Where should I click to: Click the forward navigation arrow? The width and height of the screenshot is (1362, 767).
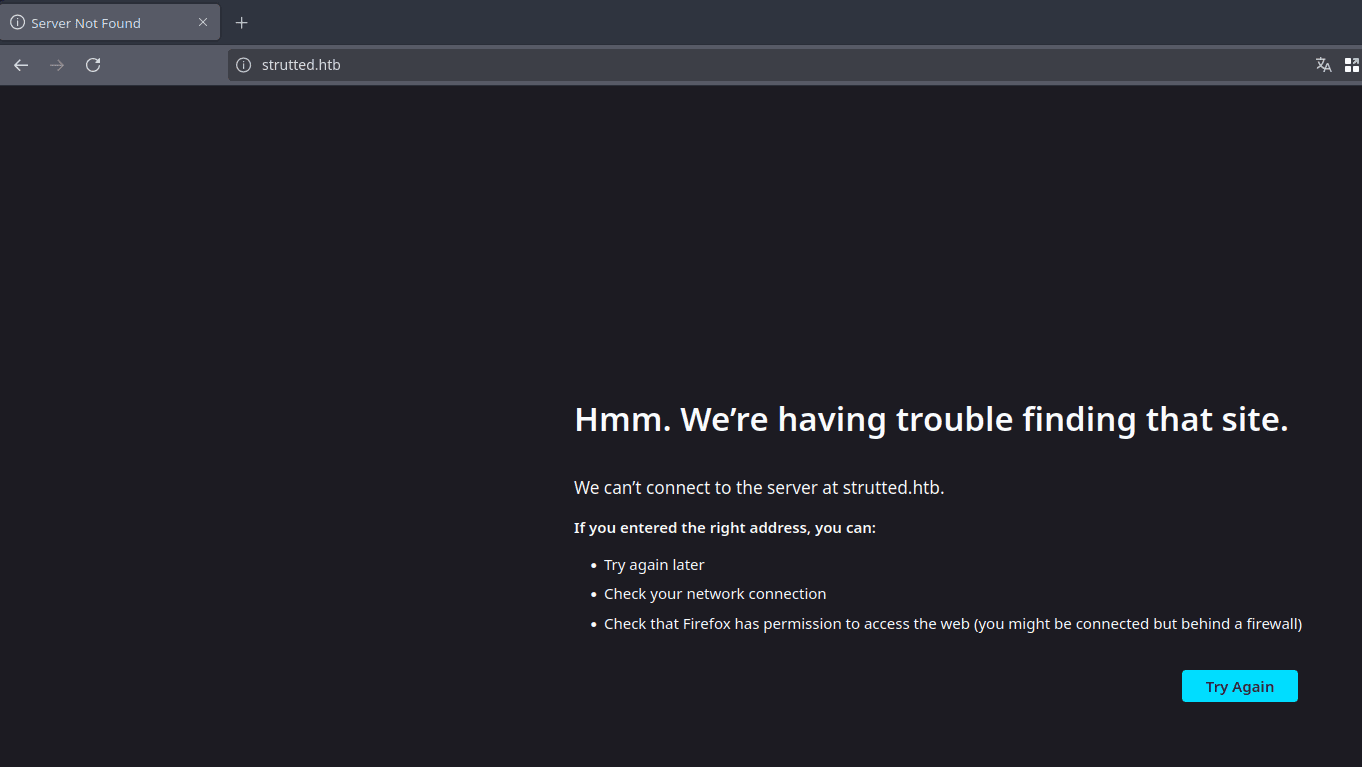tap(57, 65)
